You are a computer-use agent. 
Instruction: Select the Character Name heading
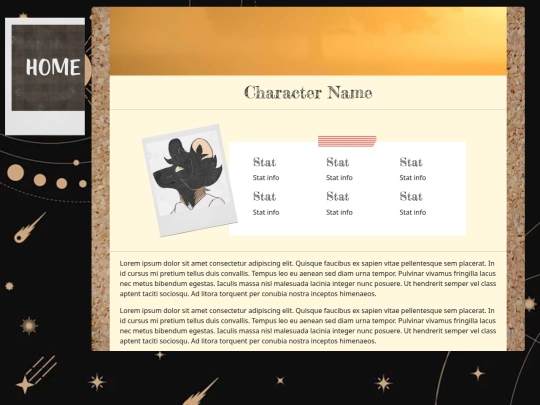pyautogui.click(x=308, y=93)
